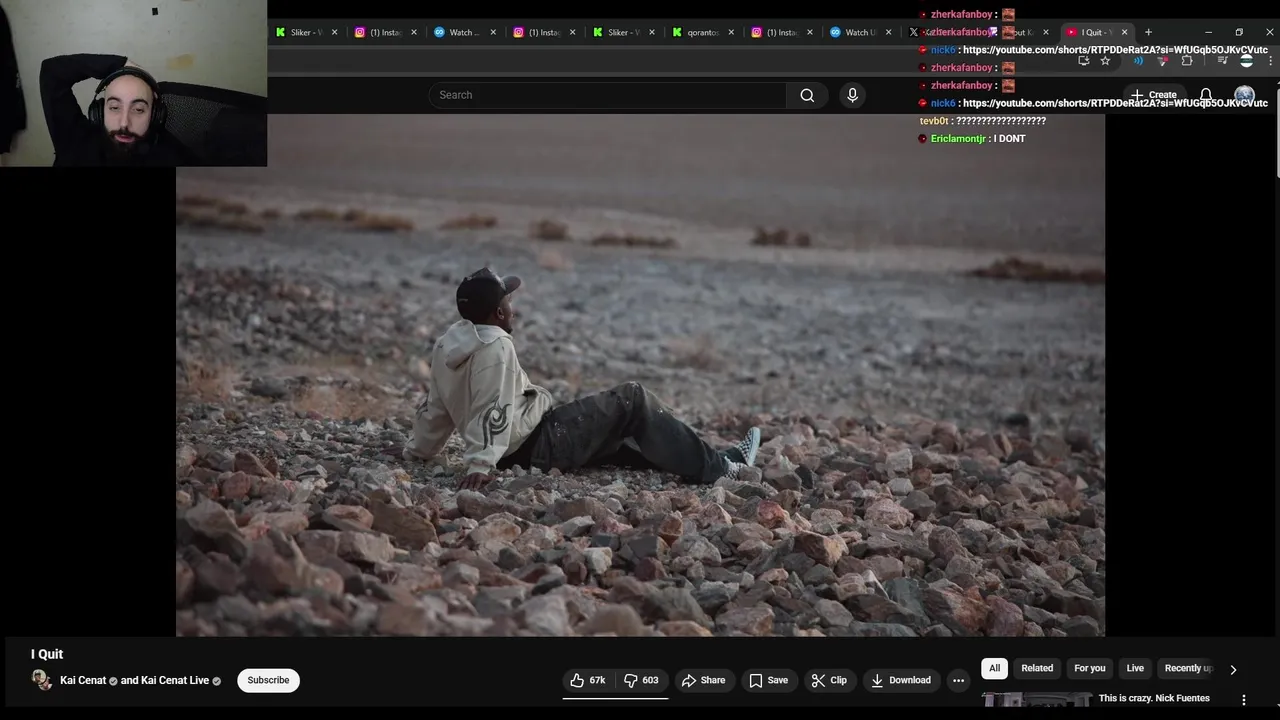Bookmark this page with the star icon
1280x720 pixels.
[x=1105, y=61]
